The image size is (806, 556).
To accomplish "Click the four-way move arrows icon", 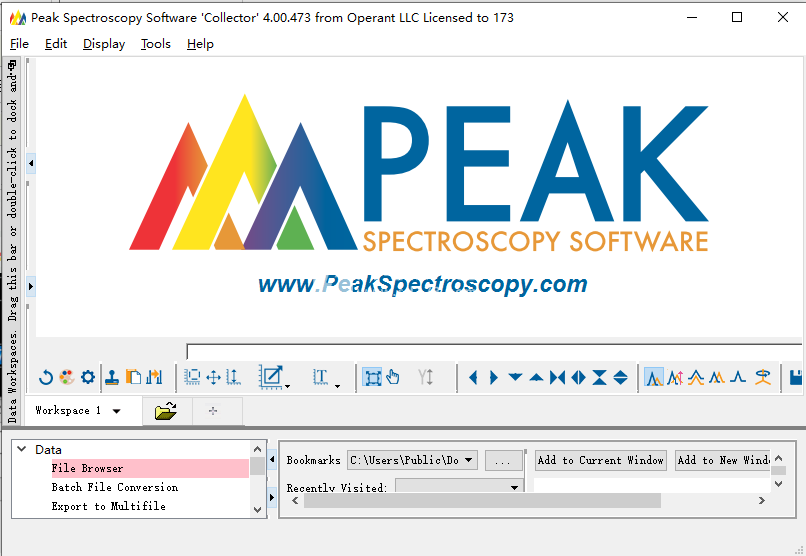I will tap(213, 378).
